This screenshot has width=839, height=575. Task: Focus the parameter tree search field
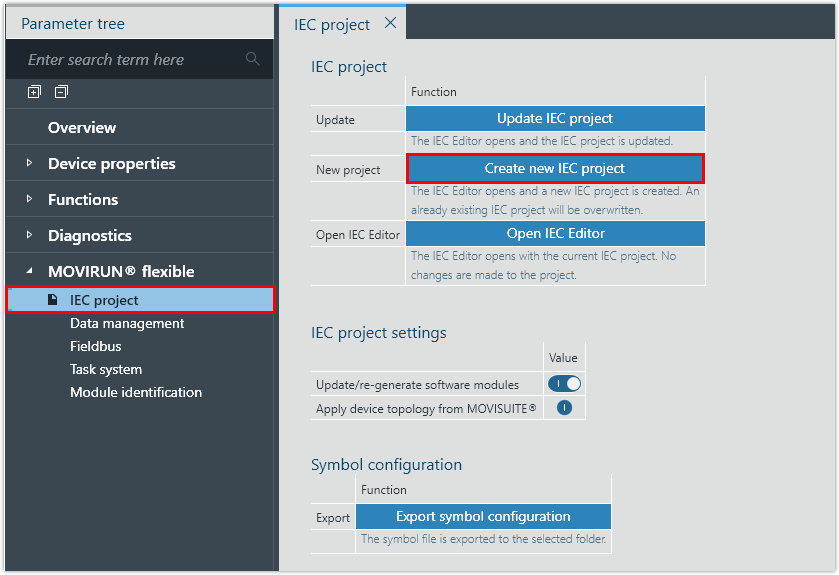[130, 60]
